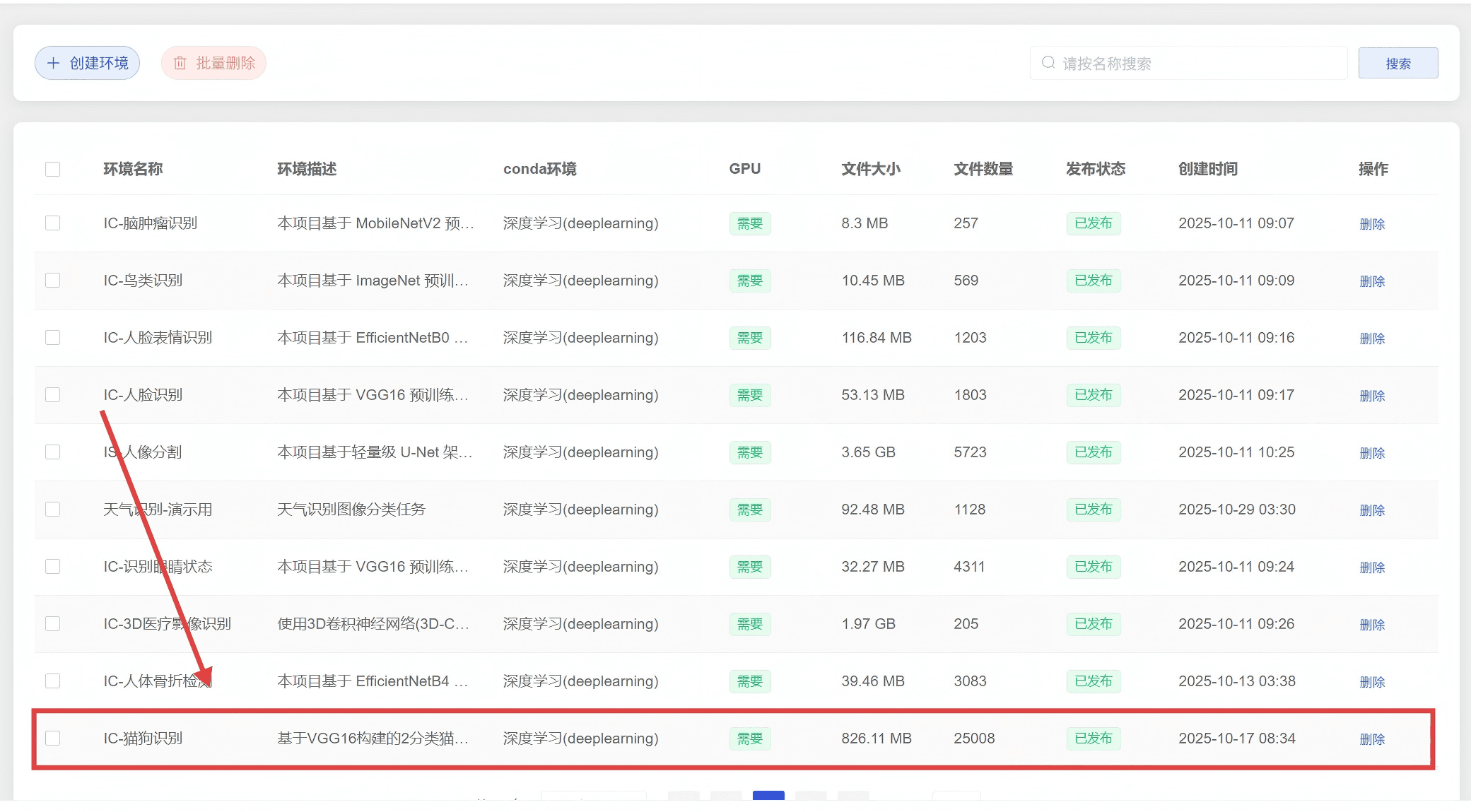Delete the IC-猫狗识别 environment
1471x812 pixels.
pyautogui.click(x=1371, y=739)
